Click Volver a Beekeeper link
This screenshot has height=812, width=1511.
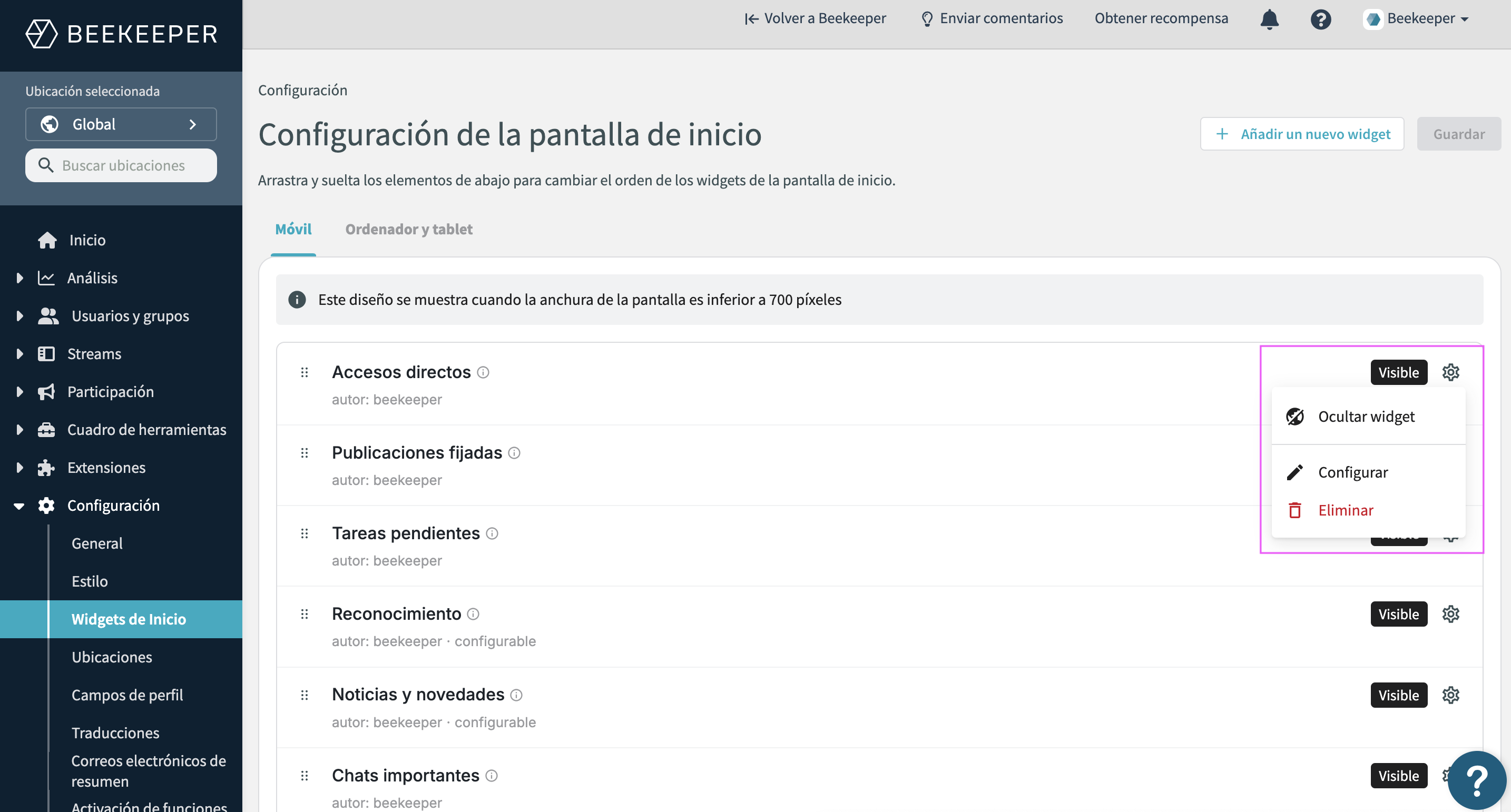click(x=816, y=19)
